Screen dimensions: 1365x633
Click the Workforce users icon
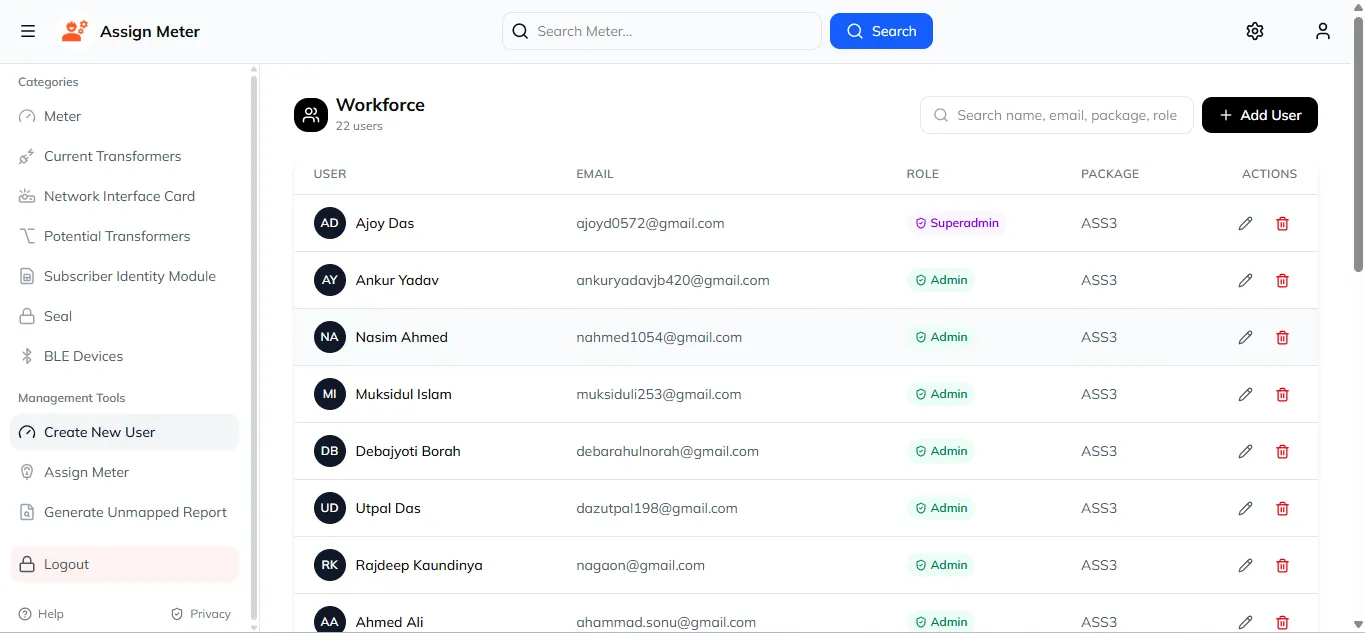(311, 115)
